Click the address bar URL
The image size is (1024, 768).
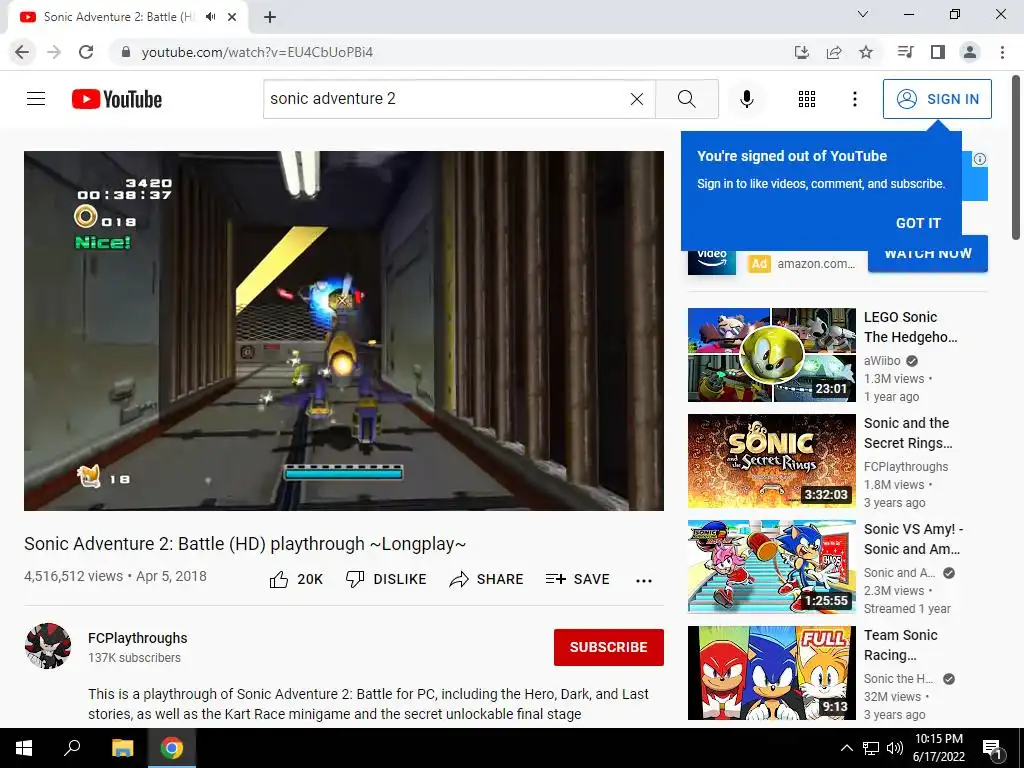point(257,52)
